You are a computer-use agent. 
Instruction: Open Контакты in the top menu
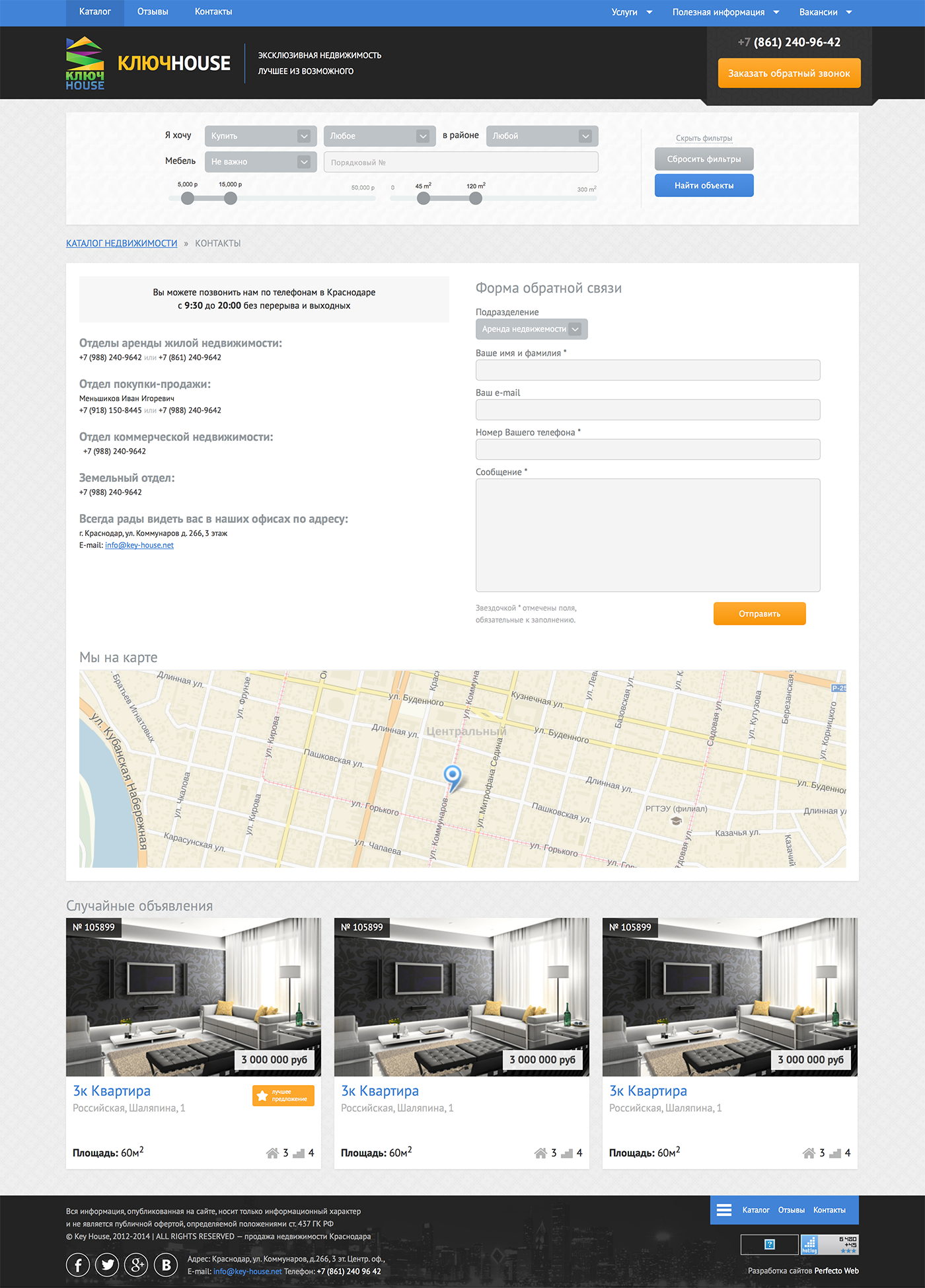[x=213, y=12]
